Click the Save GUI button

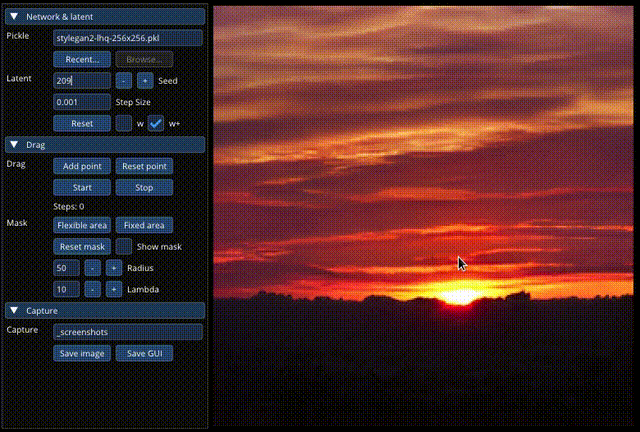pyautogui.click(x=144, y=353)
